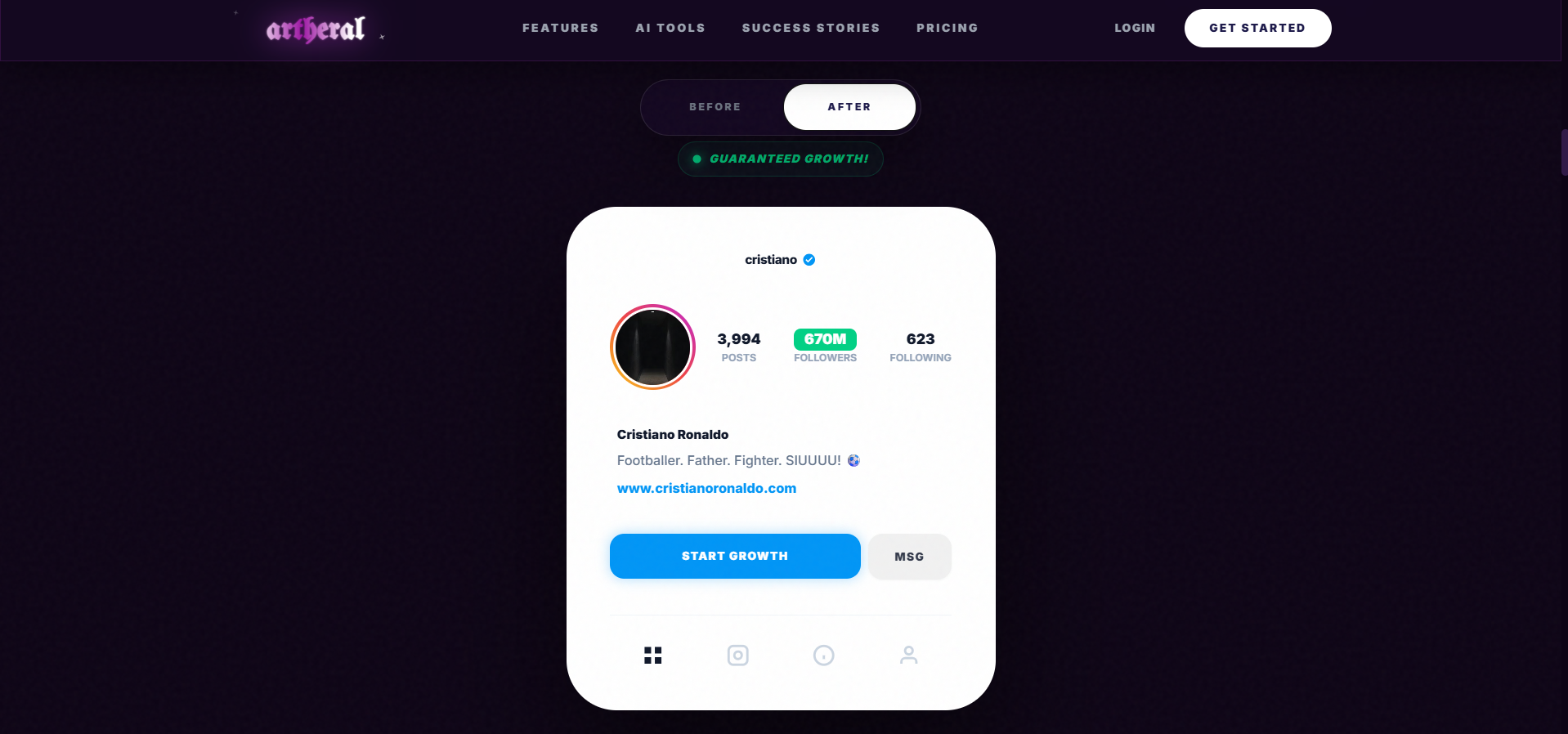The image size is (1568, 734).
Task: Click the blue verified badge next to cristiano
Action: point(809,260)
